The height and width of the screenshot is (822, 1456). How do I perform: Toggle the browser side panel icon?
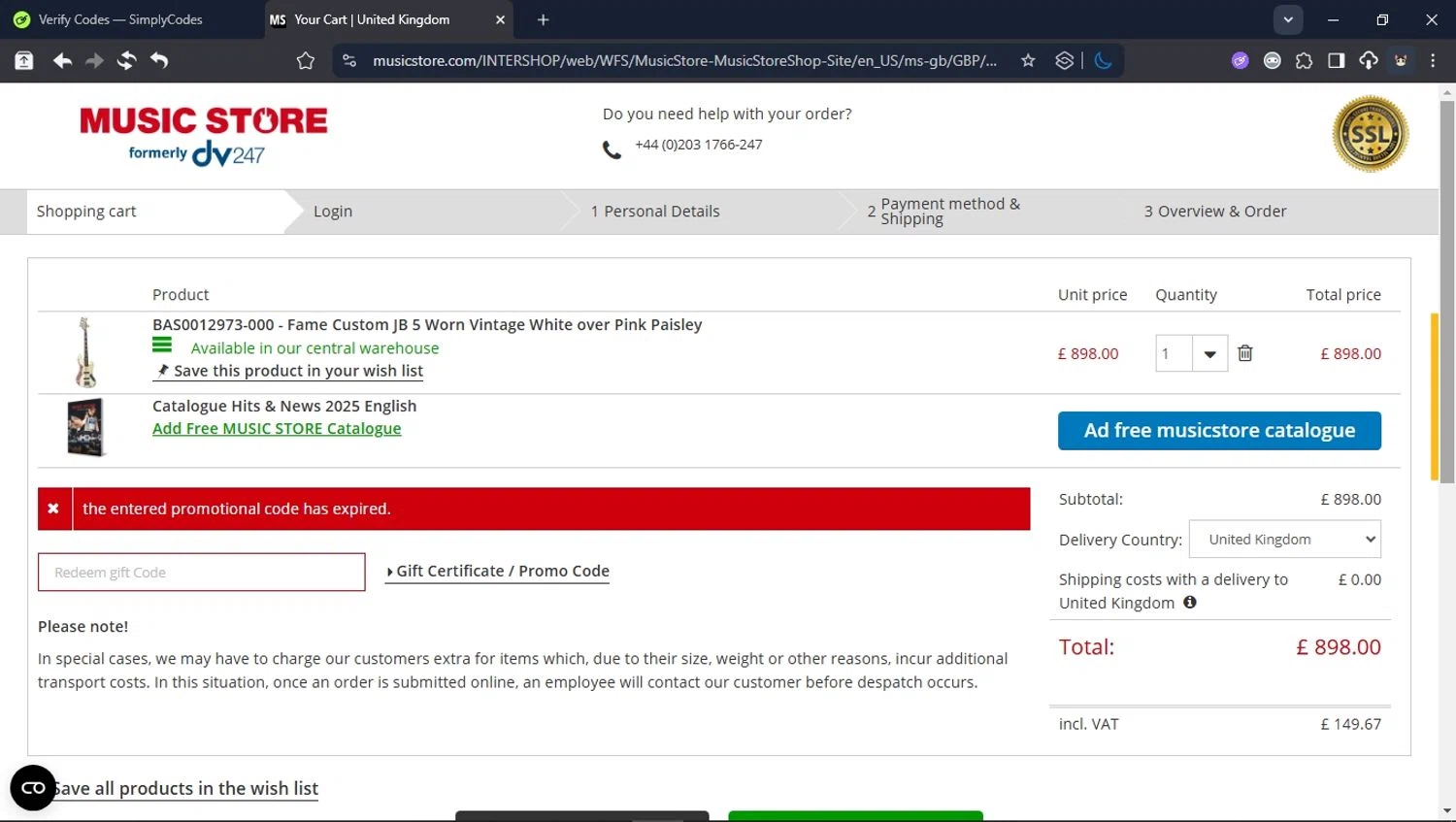tap(1337, 60)
